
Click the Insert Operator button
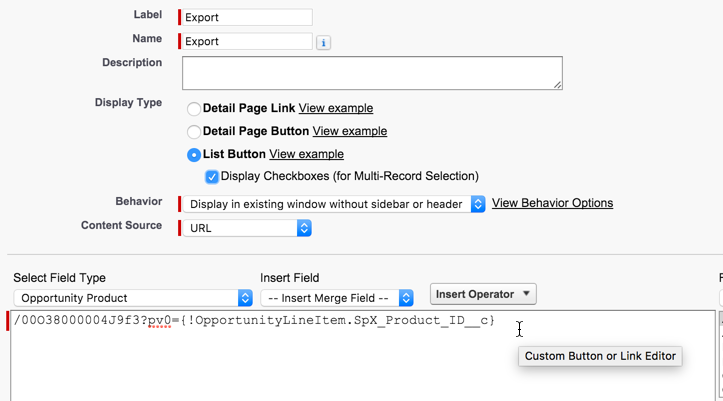(483, 294)
